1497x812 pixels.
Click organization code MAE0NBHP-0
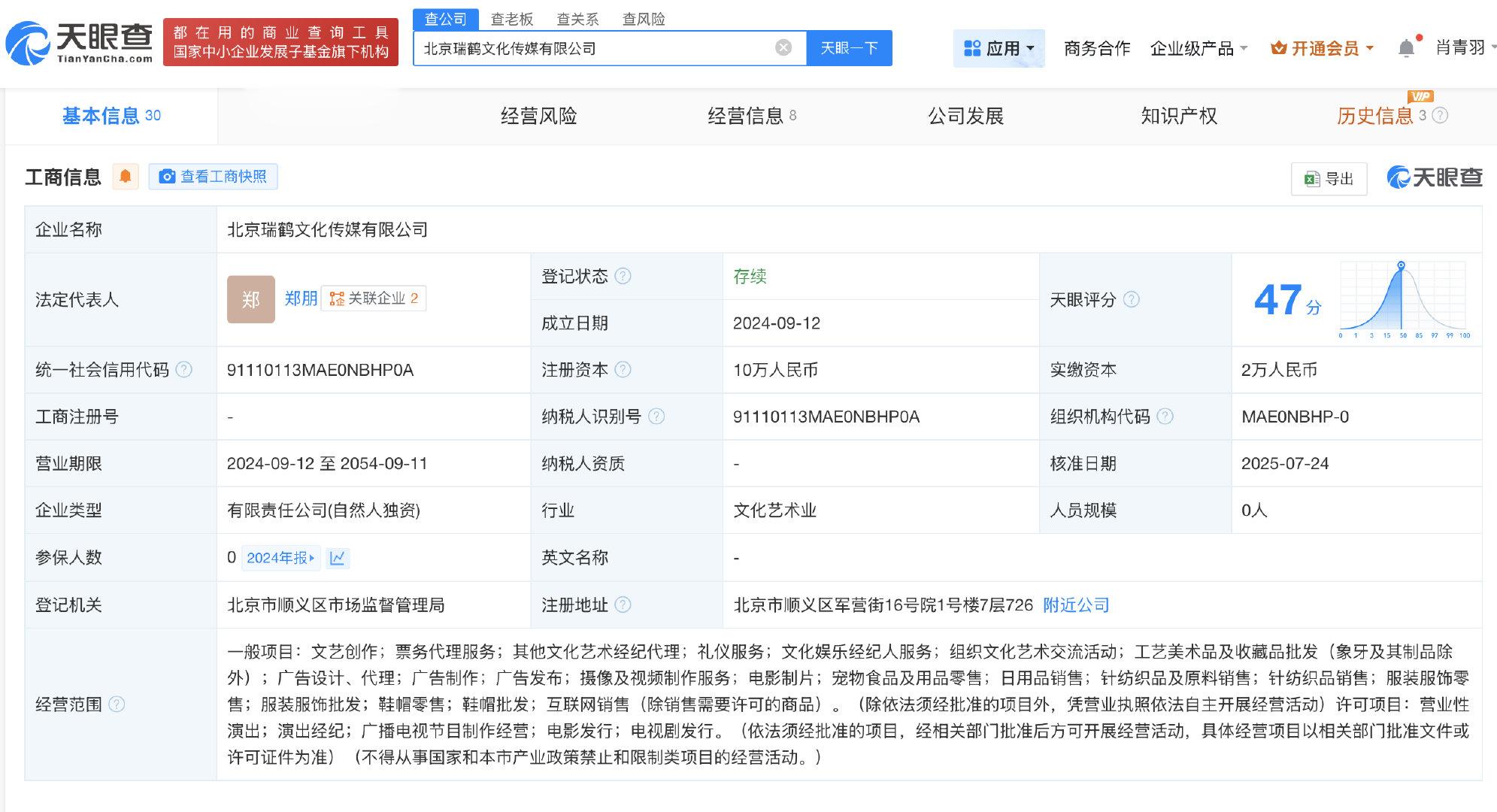(1295, 417)
